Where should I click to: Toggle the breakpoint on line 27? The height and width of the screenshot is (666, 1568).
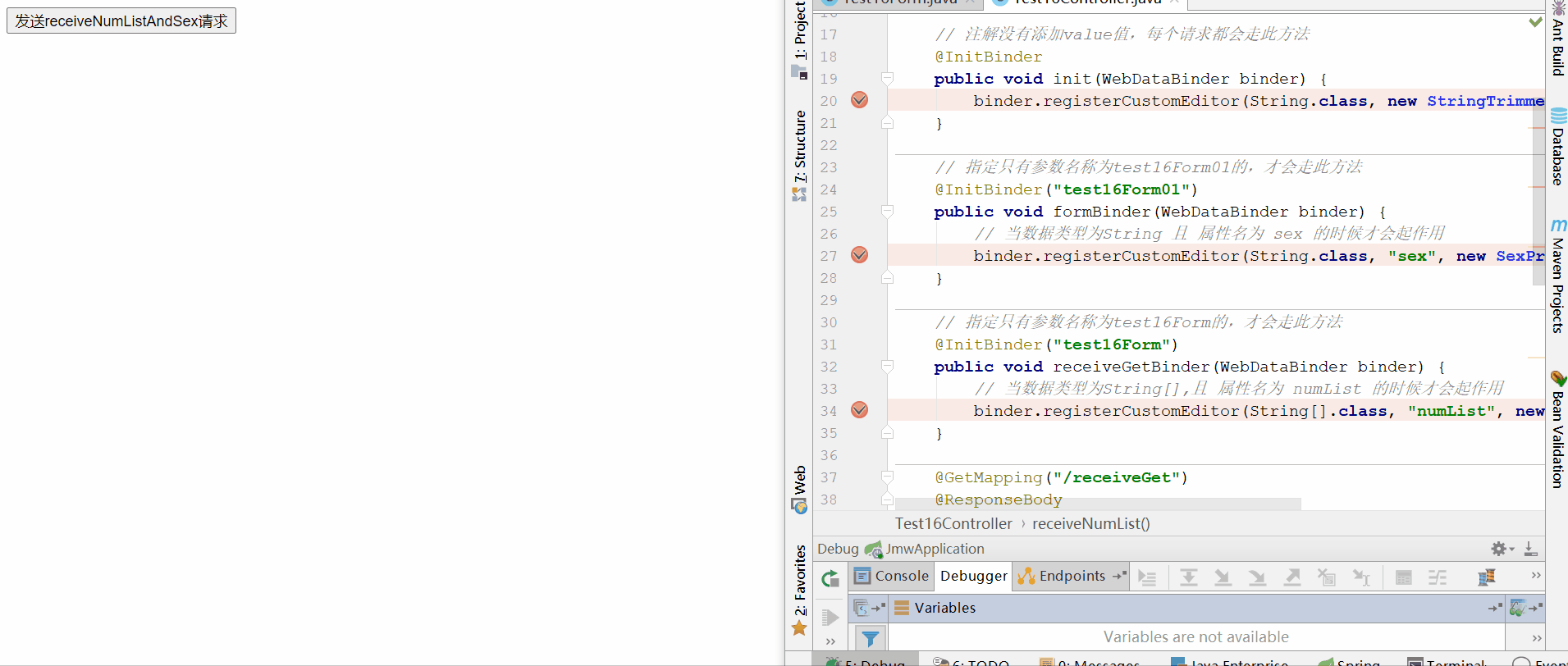(x=859, y=255)
